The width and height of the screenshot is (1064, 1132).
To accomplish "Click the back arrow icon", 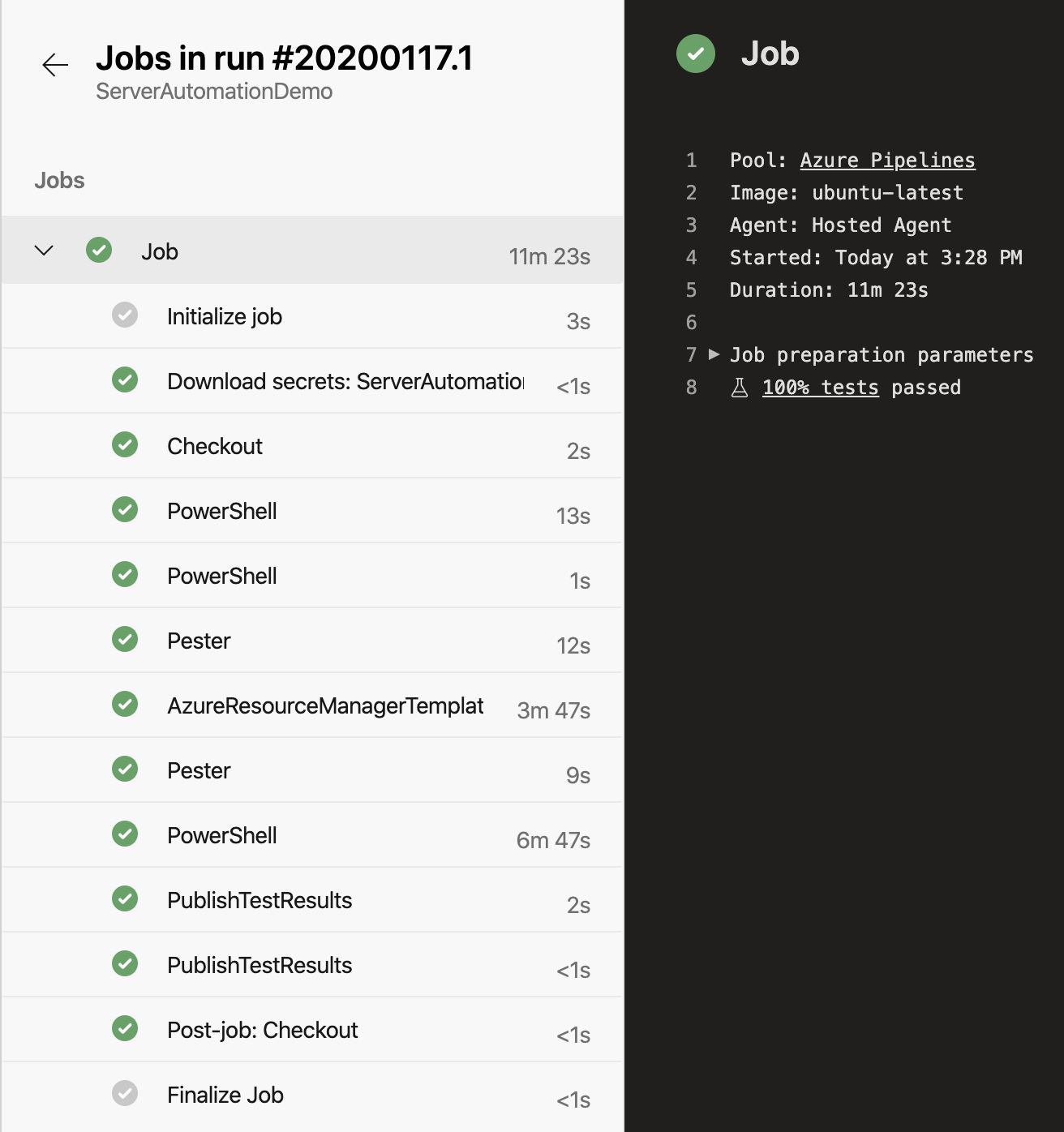I will (55, 65).
